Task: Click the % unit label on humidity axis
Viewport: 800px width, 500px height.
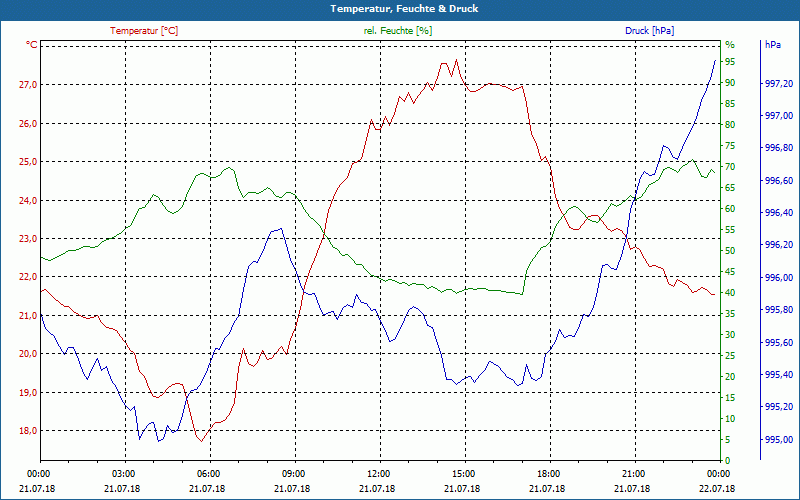Action: click(730, 45)
